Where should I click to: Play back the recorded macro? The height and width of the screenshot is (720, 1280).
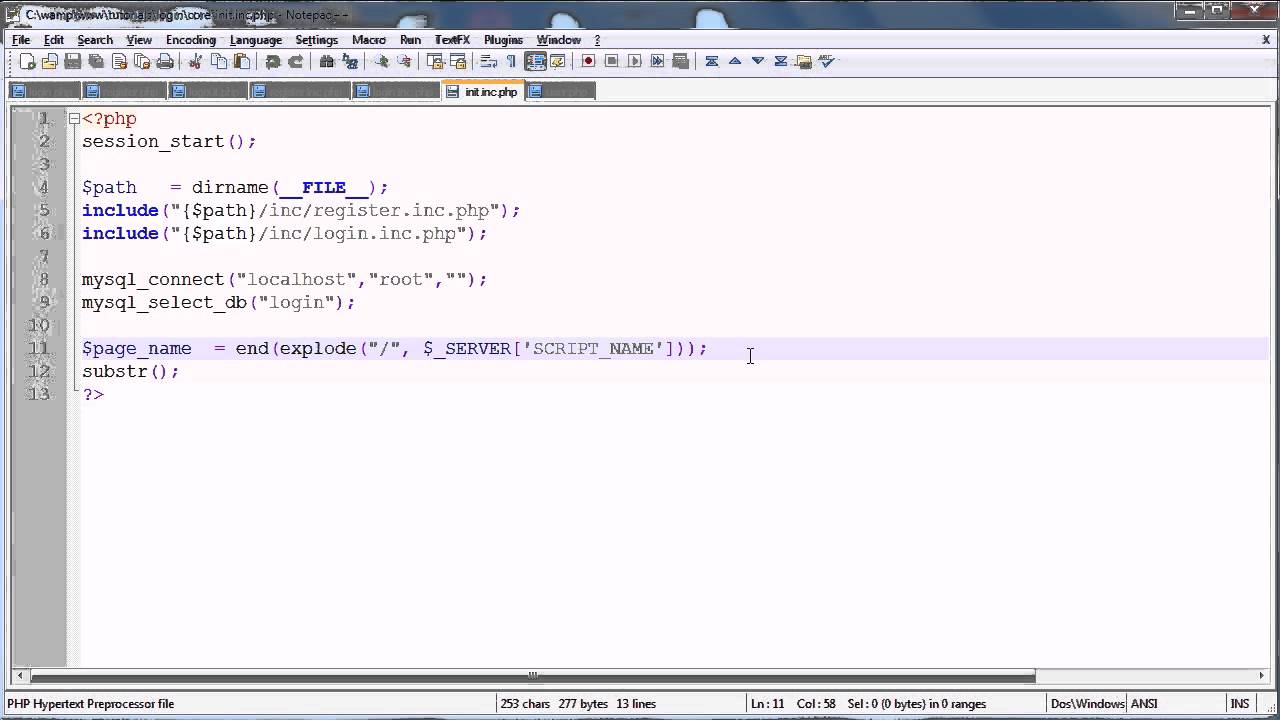coord(635,61)
